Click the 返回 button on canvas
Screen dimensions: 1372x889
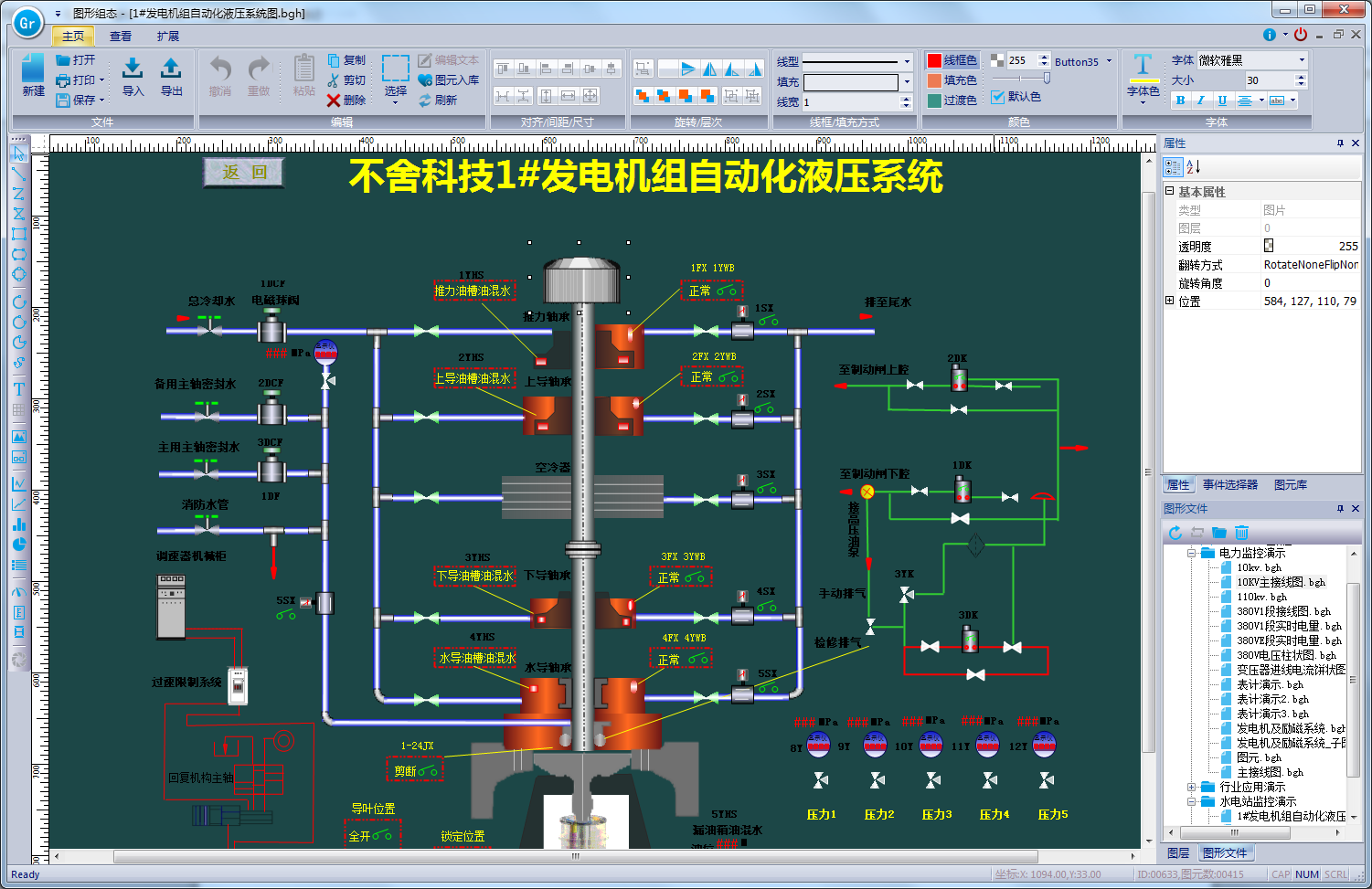(244, 172)
